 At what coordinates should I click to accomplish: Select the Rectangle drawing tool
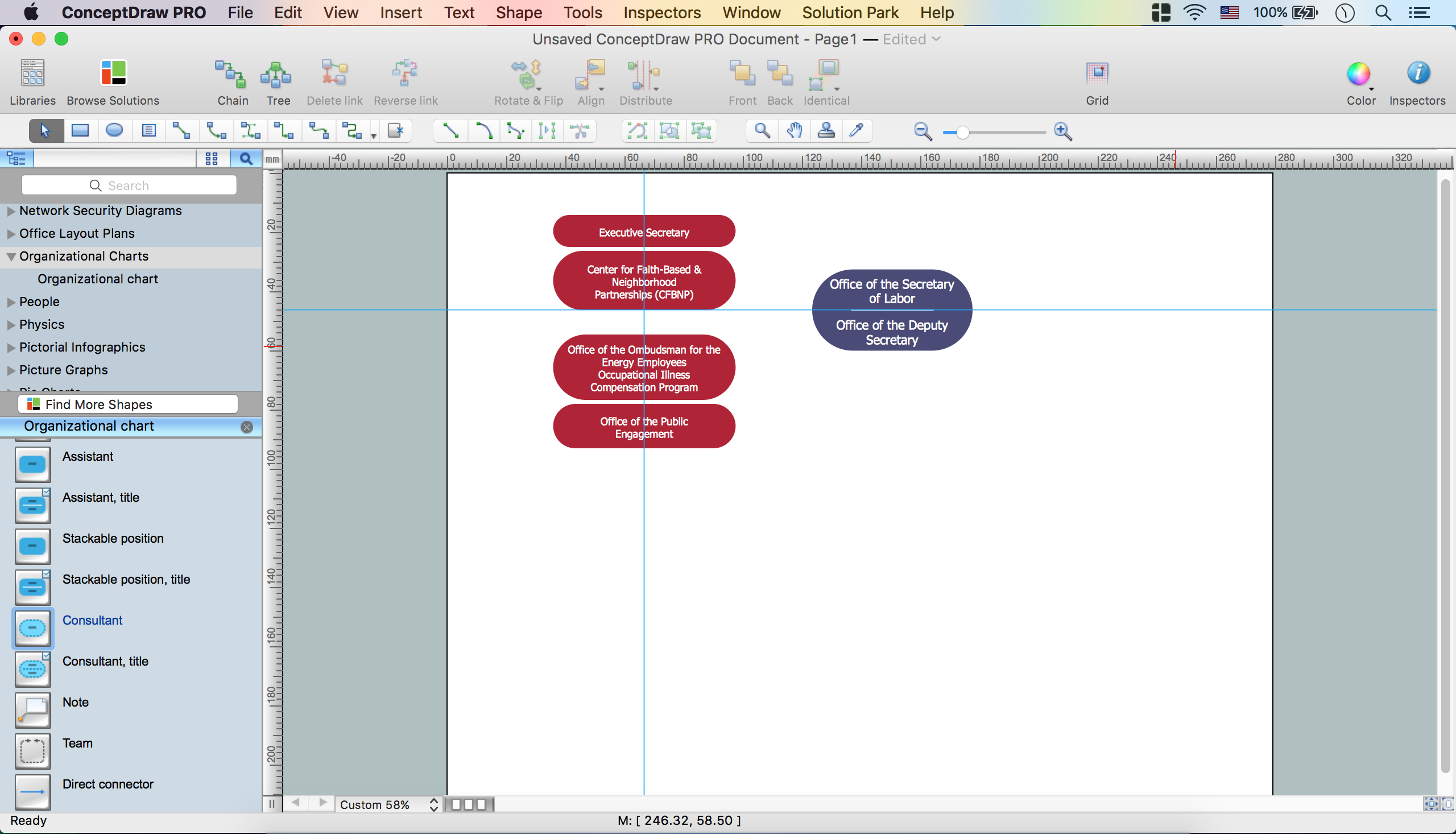80,131
